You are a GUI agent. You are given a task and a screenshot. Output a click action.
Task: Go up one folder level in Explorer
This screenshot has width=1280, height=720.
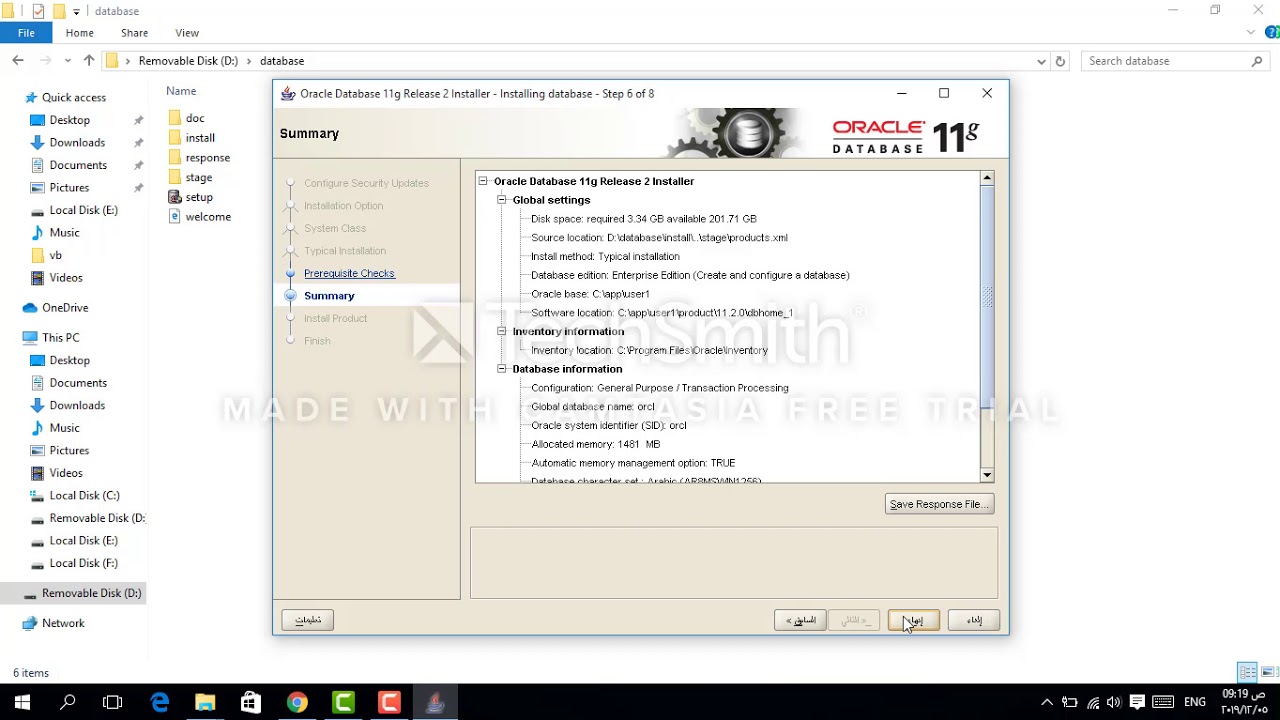(89, 61)
